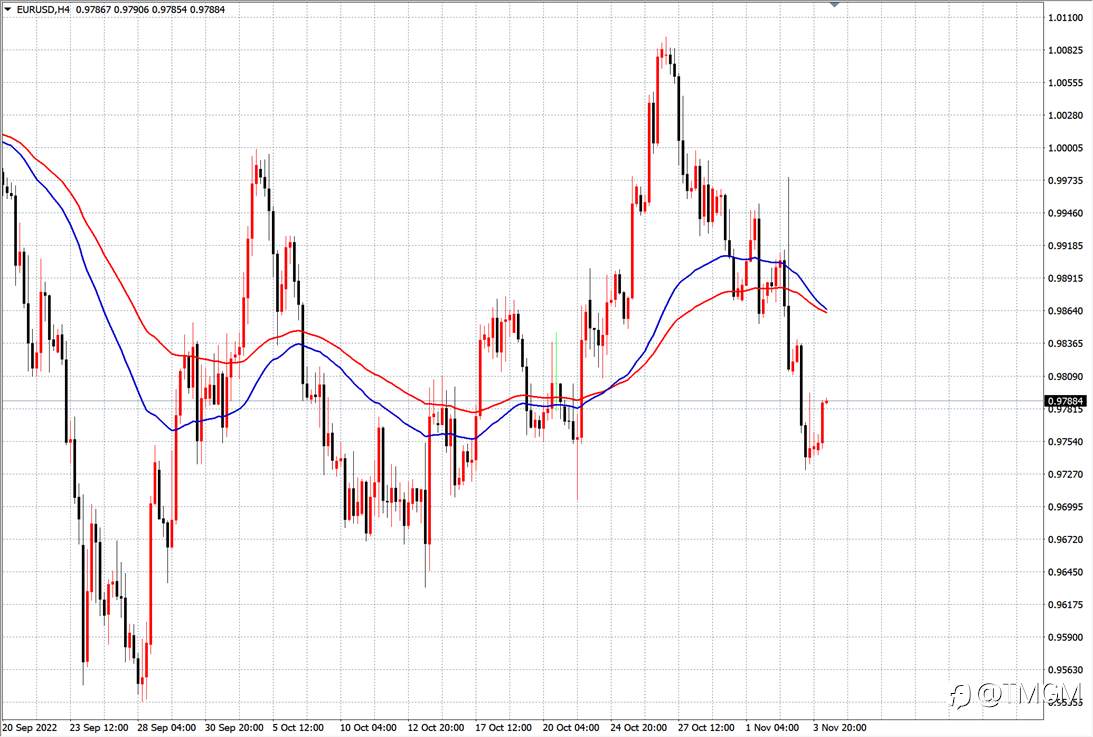Click the 1.00005 price axis label

tap(1066, 148)
